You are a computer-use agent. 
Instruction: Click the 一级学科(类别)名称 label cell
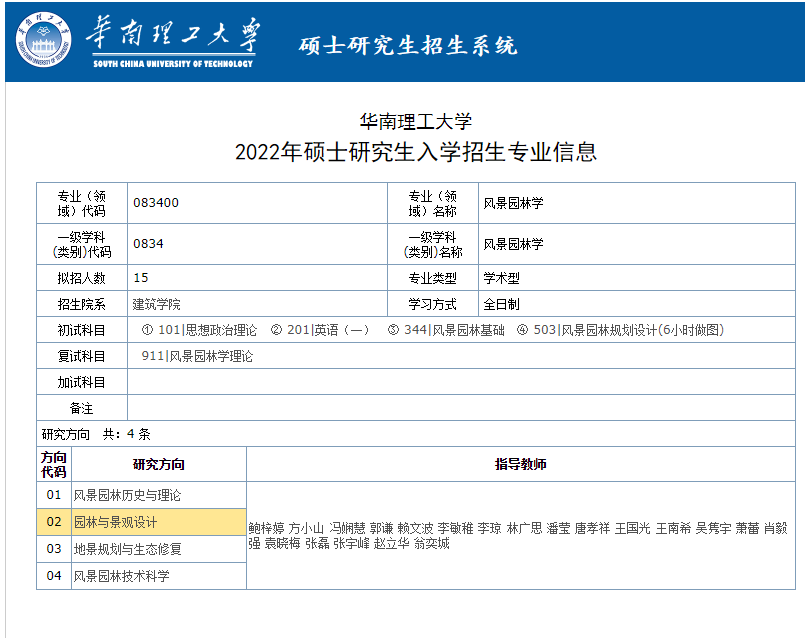click(433, 244)
